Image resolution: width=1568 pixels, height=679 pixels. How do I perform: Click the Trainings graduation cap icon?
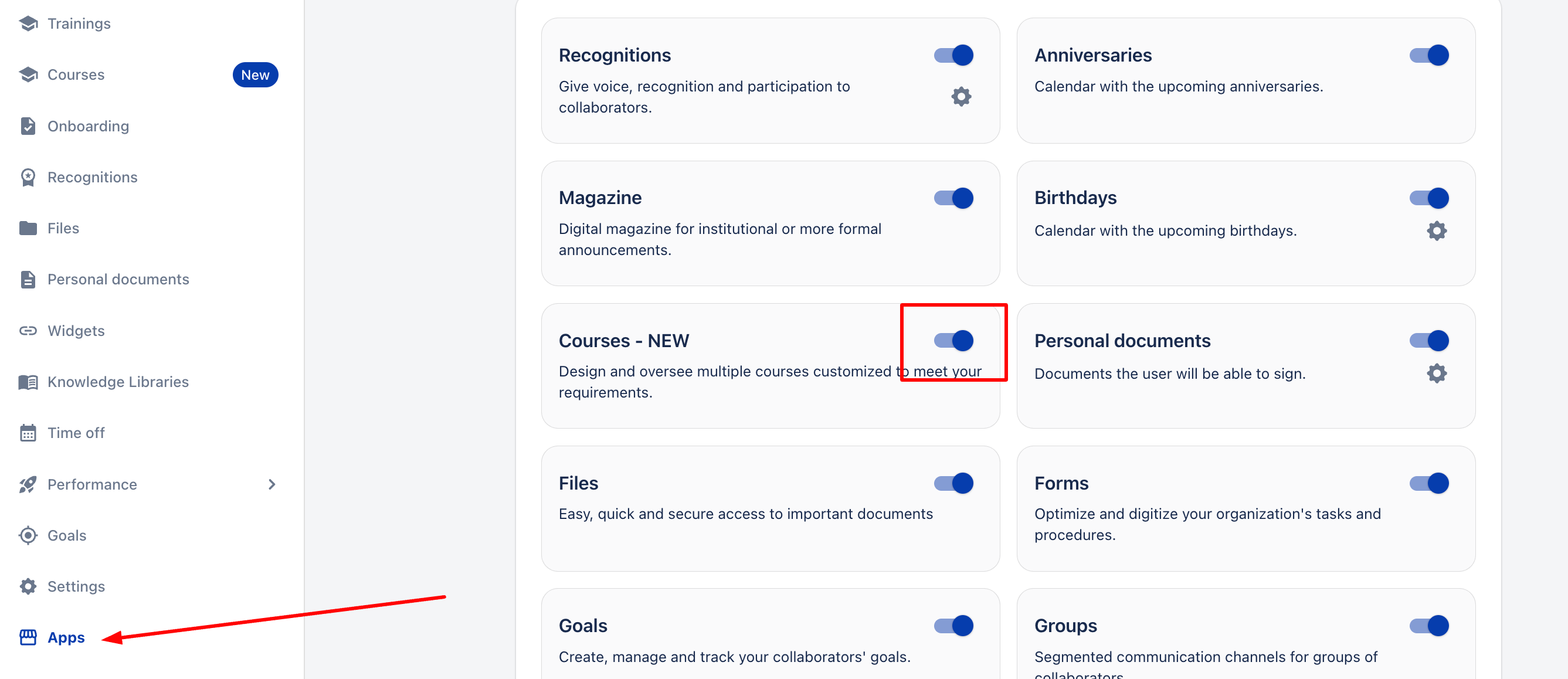click(x=28, y=23)
